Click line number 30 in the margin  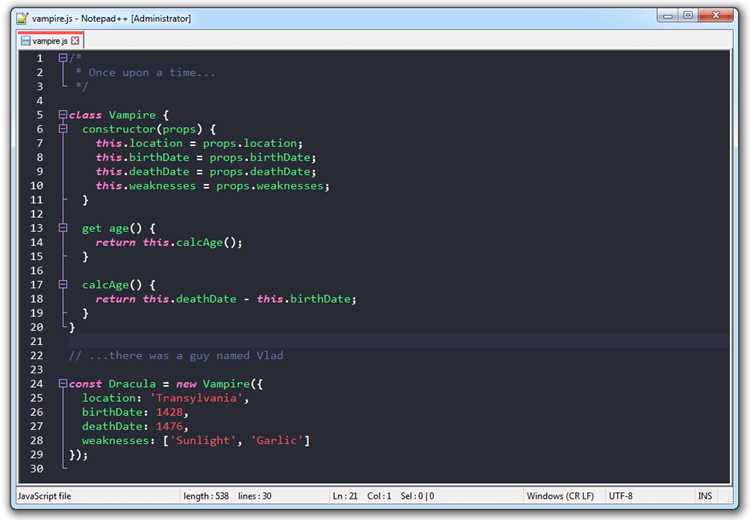(36, 468)
